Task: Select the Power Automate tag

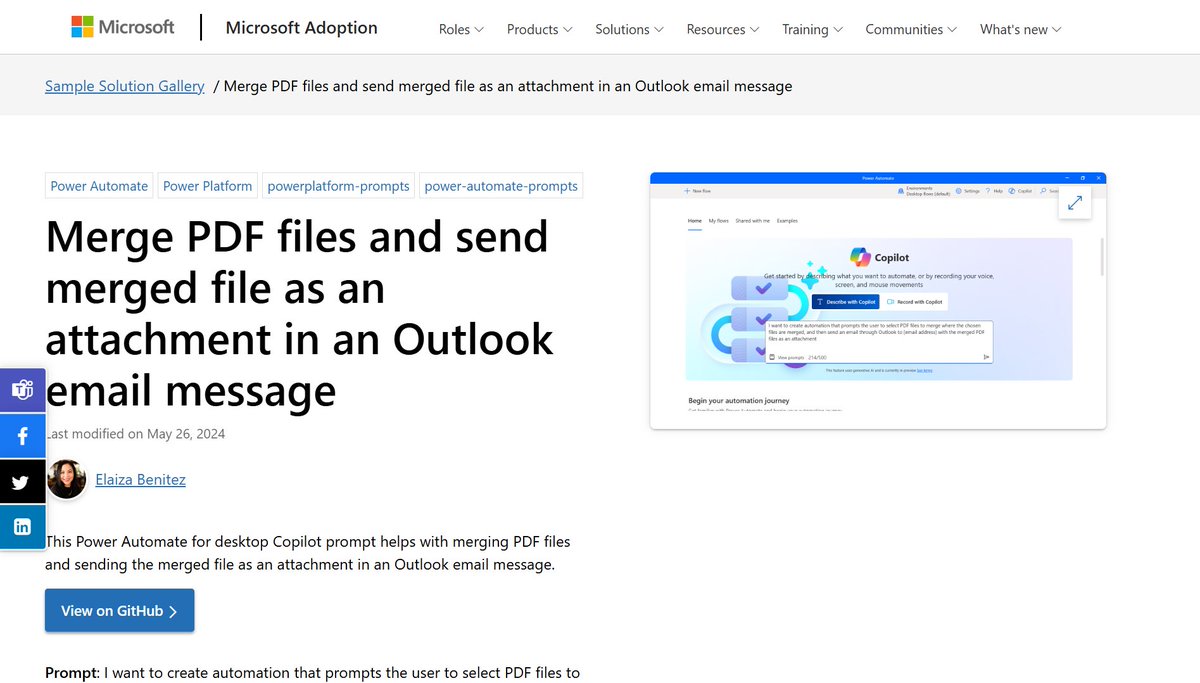Action: [99, 186]
